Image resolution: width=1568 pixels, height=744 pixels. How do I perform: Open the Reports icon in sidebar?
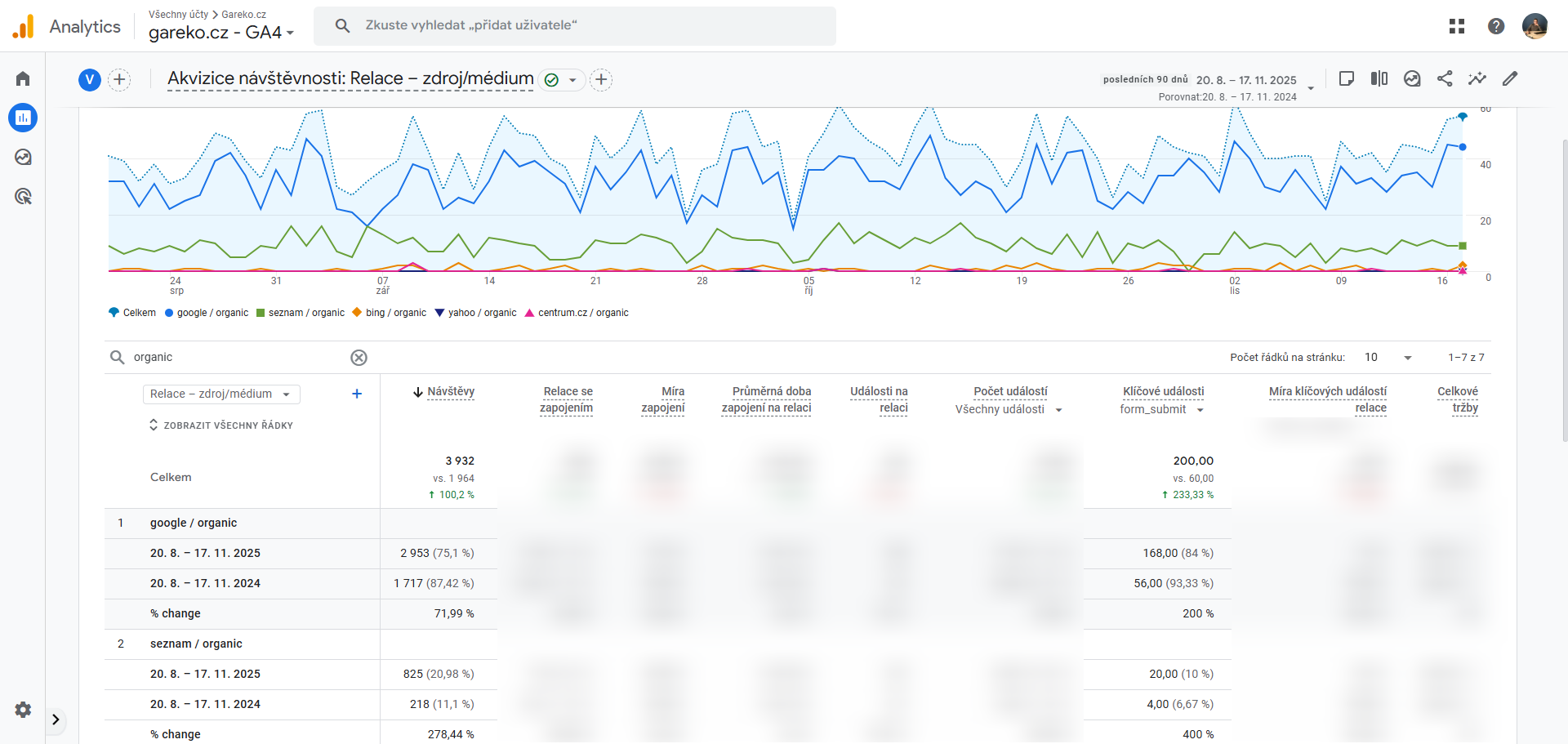click(23, 118)
